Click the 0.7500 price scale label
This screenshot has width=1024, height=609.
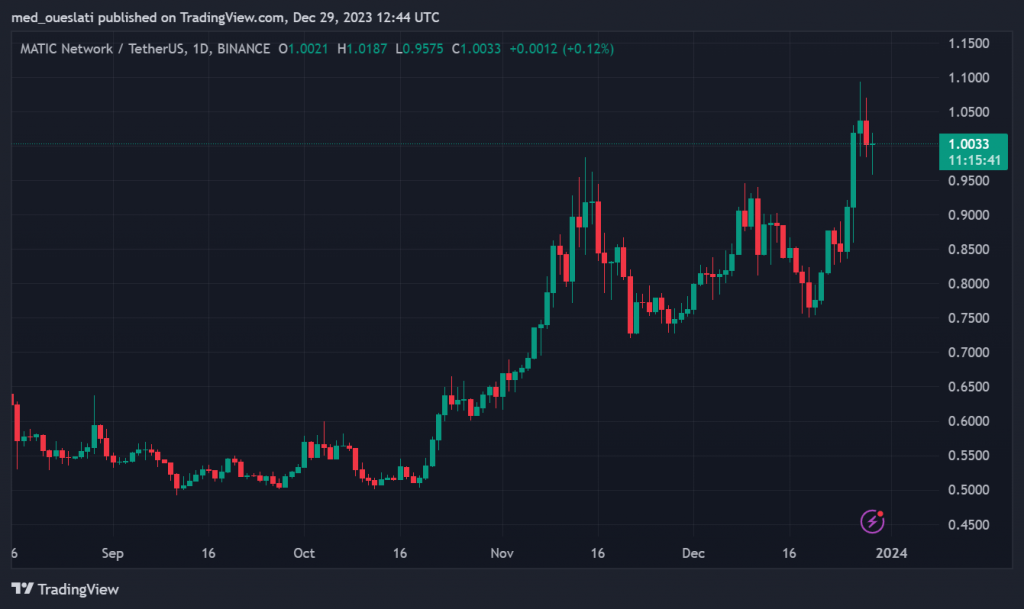(x=969, y=318)
